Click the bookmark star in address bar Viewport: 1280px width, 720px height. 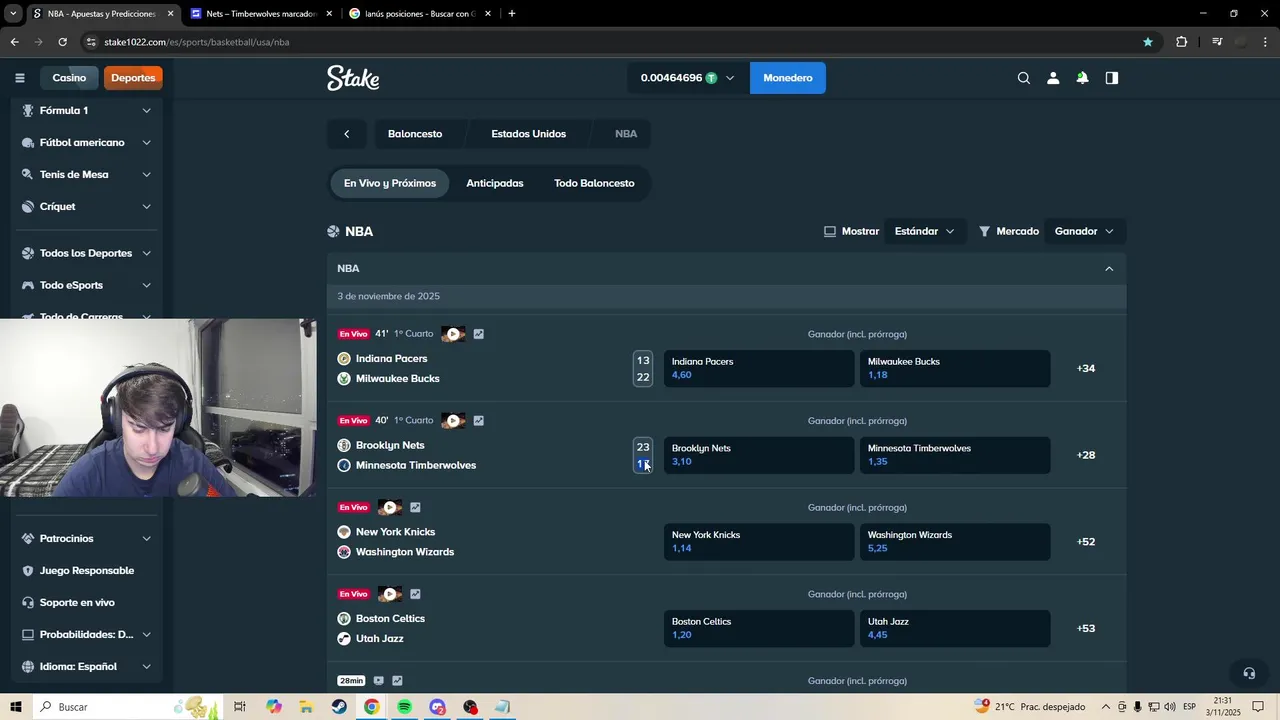tap(1148, 42)
